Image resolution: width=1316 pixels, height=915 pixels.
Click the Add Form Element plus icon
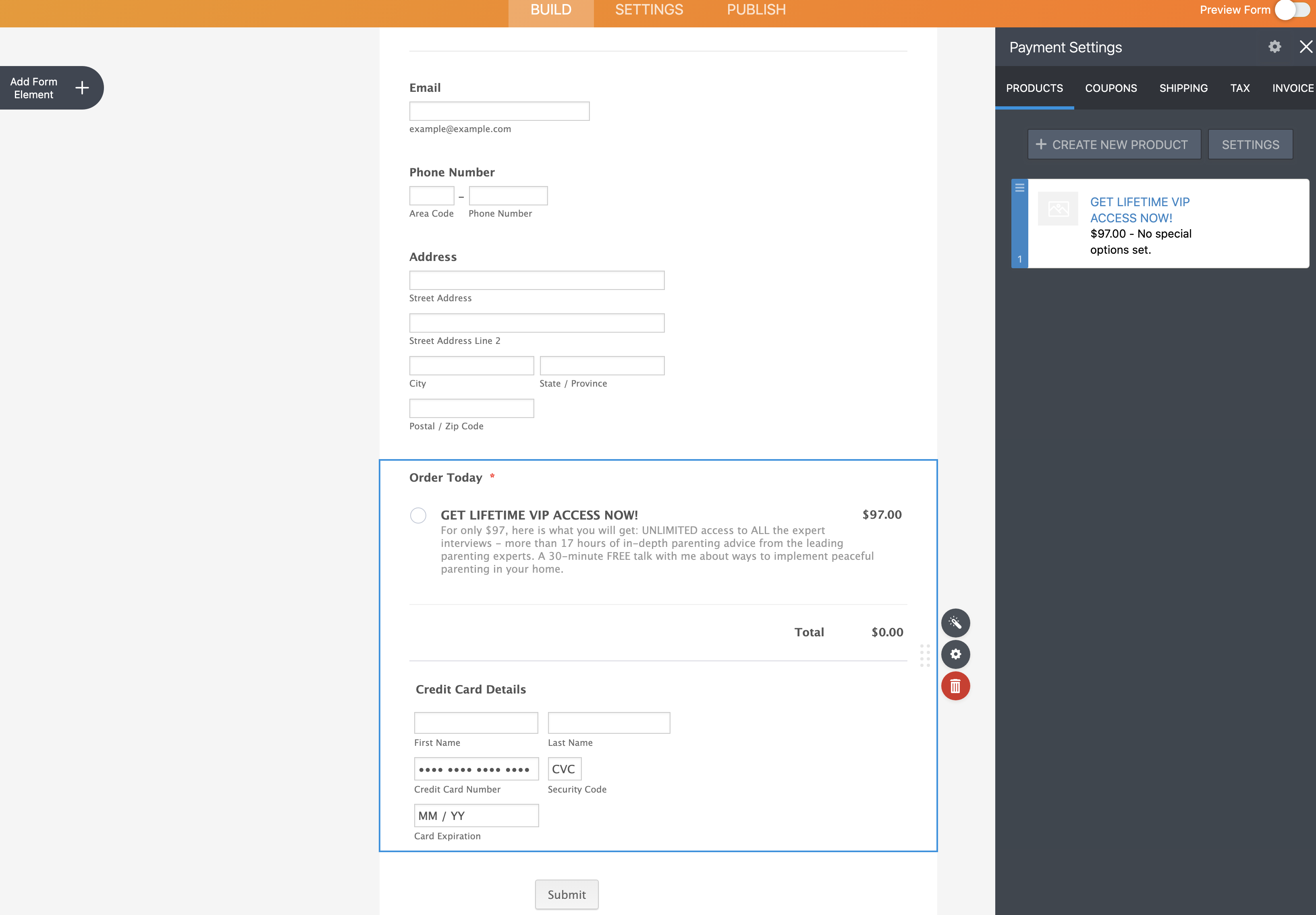click(x=83, y=88)
